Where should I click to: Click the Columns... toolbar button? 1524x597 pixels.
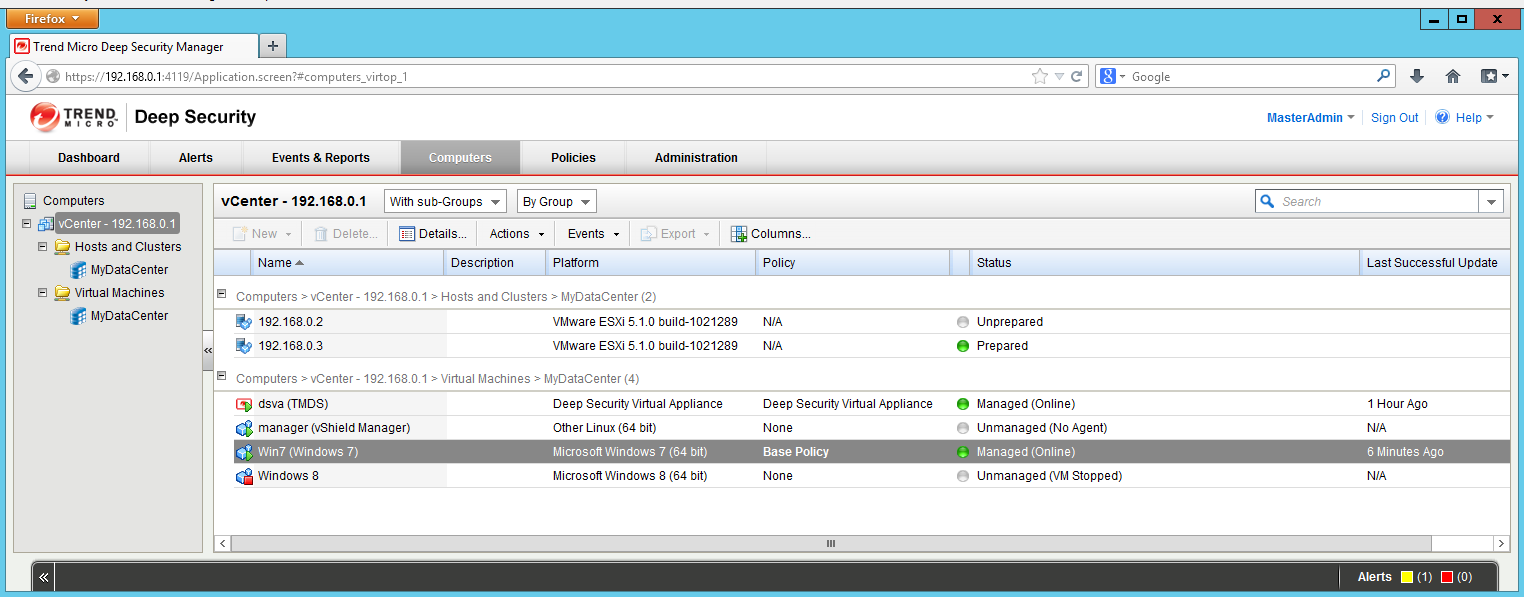click(771, 234)
